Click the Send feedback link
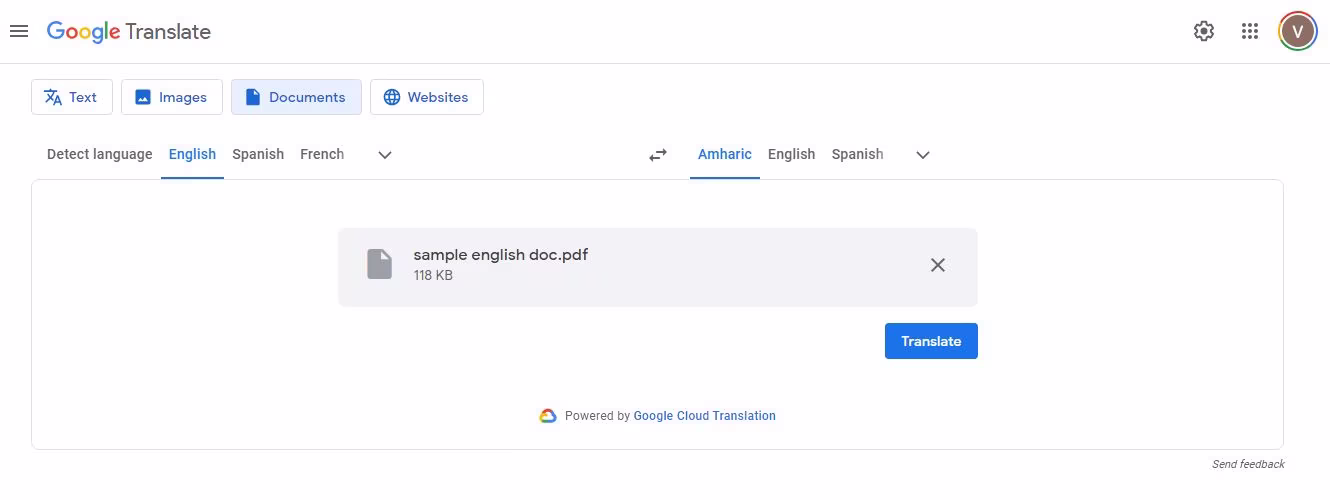Image resolution: width=1330 pixels, height=500 pixels. (x=1248, y=464)
